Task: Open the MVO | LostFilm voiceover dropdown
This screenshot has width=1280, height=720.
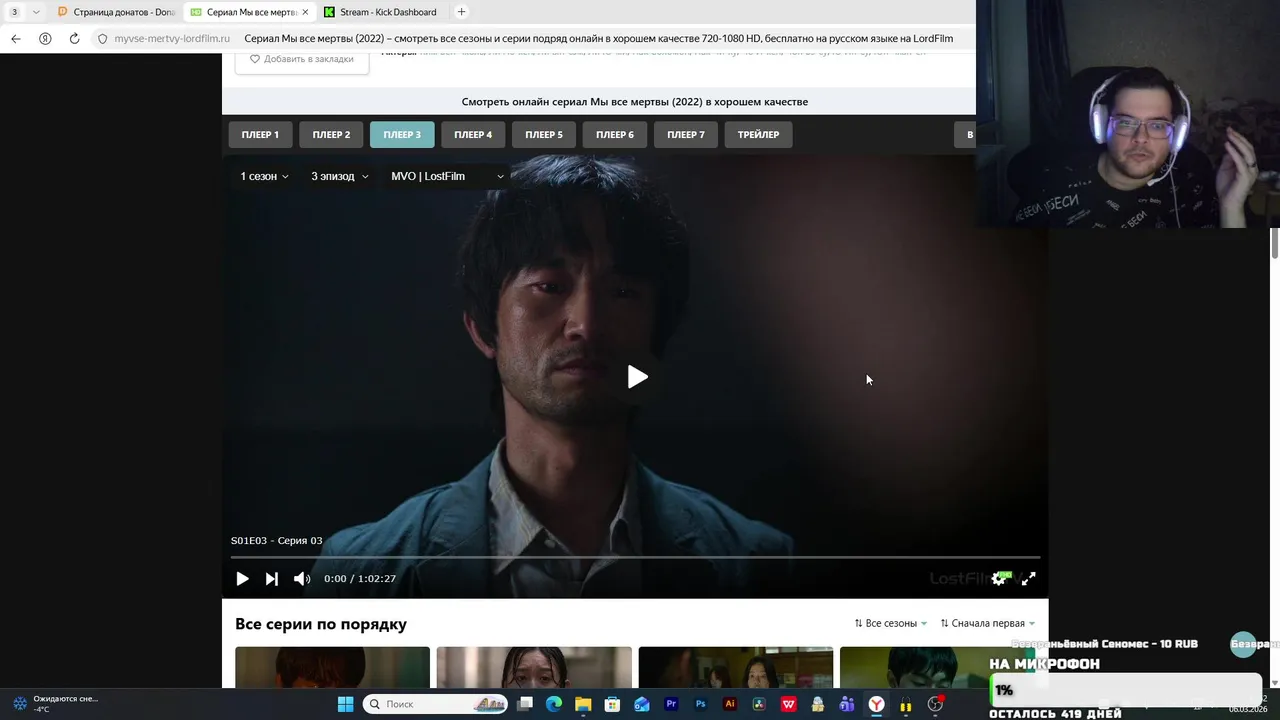Action: click(x=448, y=176)
